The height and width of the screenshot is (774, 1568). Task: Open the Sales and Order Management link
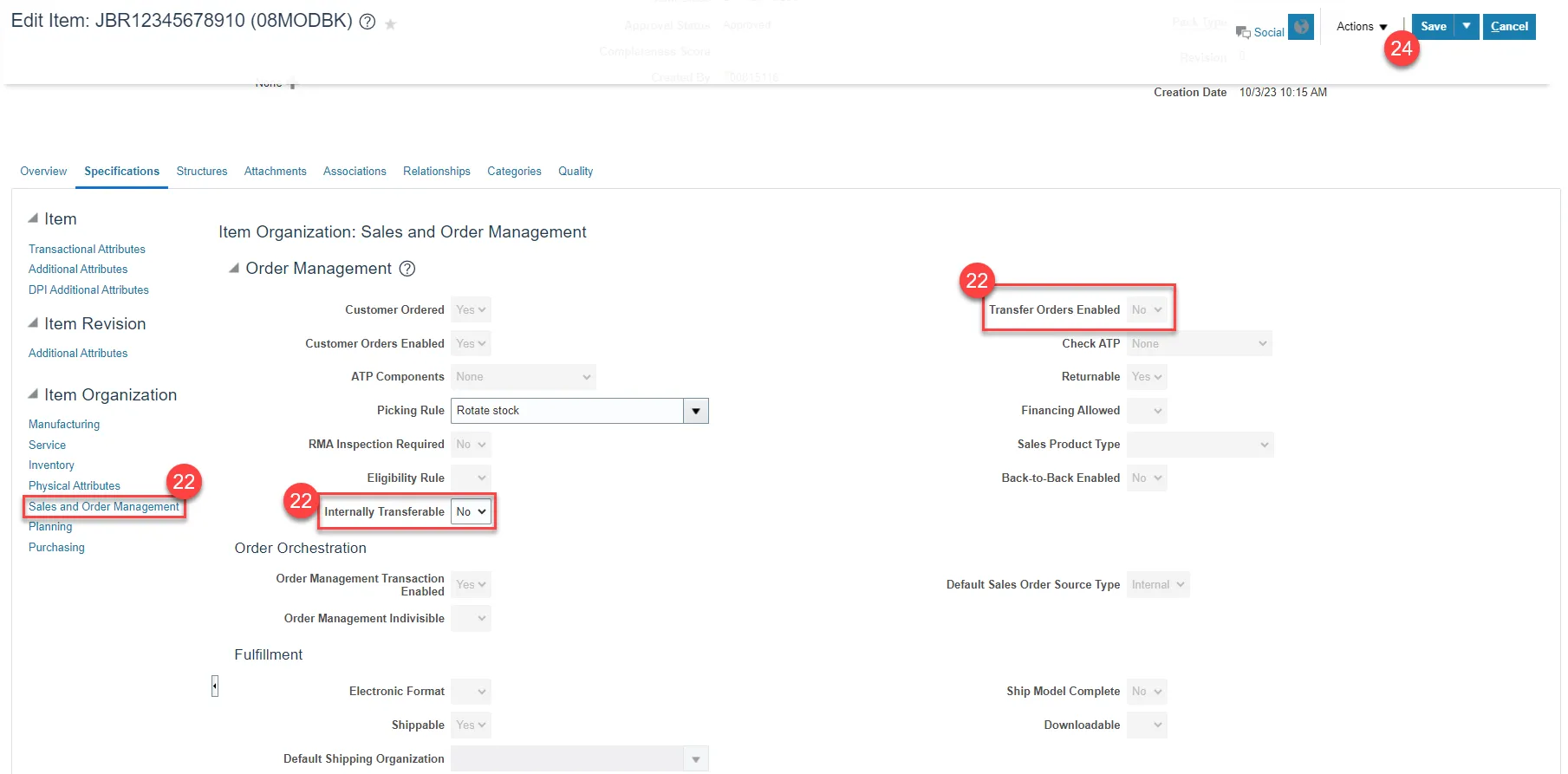point(103,507)
